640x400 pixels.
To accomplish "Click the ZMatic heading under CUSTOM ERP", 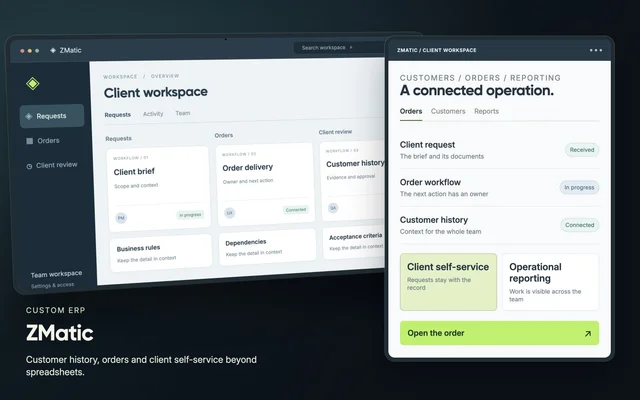I will [60, 333].
